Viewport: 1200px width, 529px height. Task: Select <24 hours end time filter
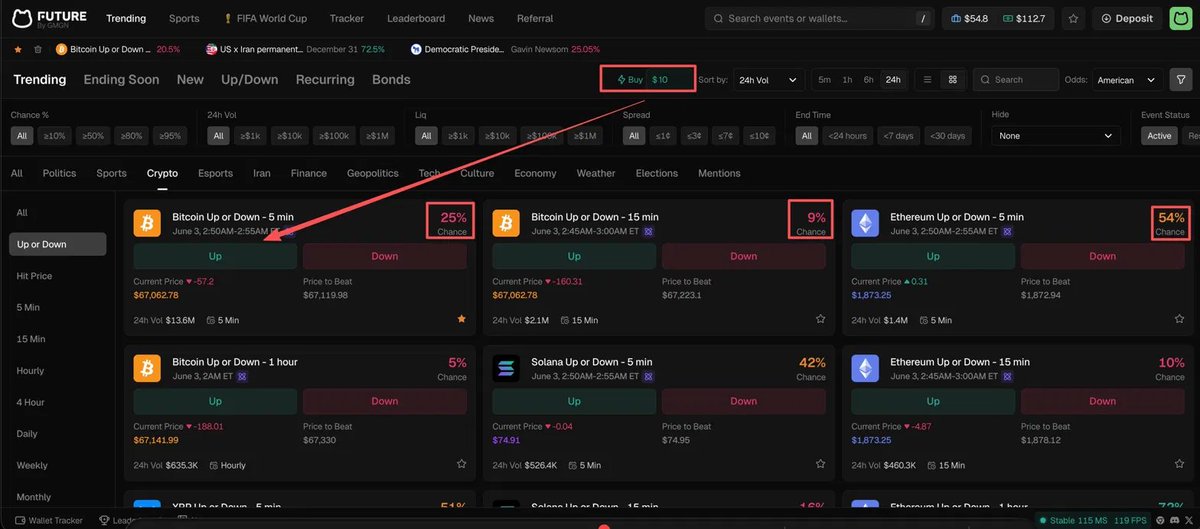[x=846, y=136]
